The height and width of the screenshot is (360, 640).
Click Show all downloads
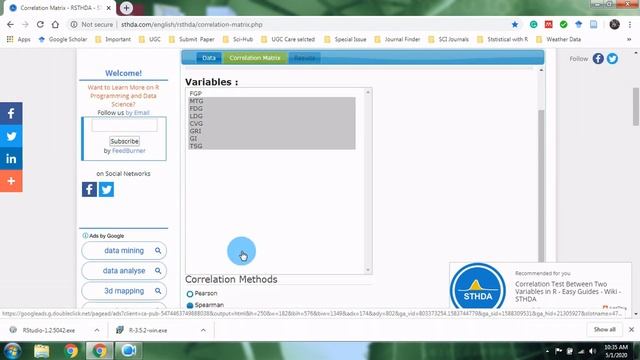pyautogui.click(x=604, y=329)
